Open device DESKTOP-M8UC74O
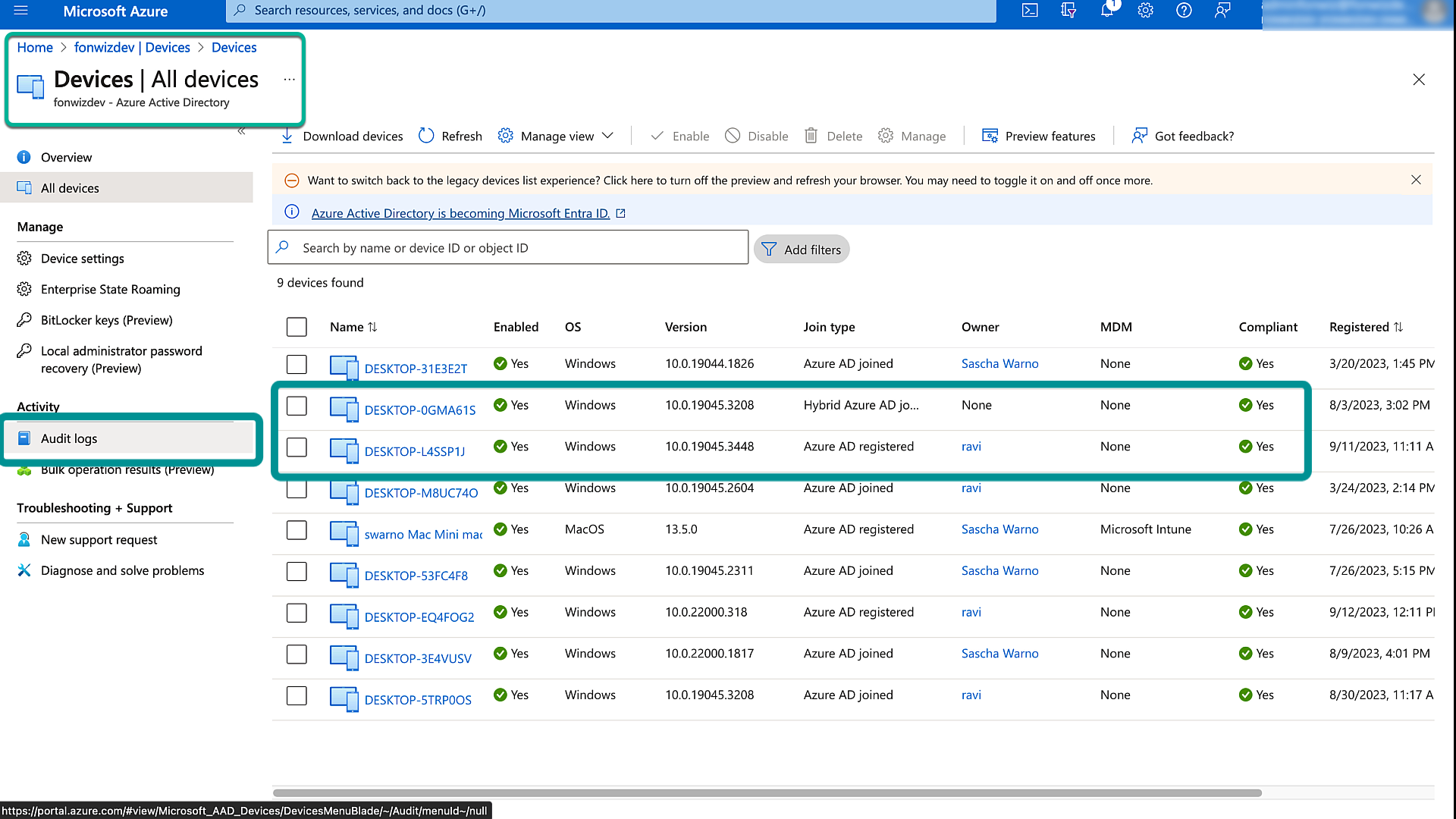1456x819 pixels. click(x=421, y=493)
